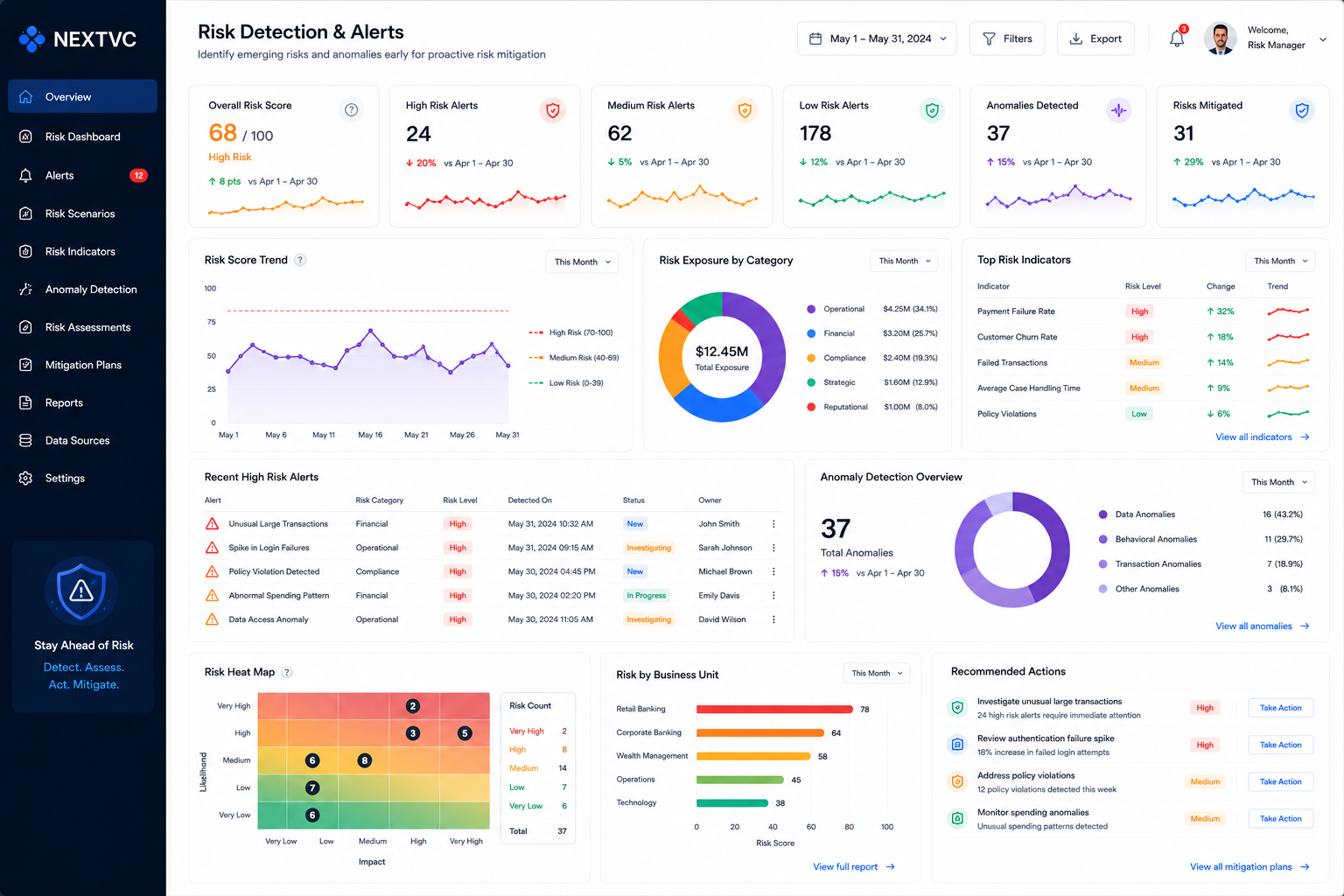Click the Low Risk Alerts shield icon
The image size is (1344, 896).
[932, 110]
